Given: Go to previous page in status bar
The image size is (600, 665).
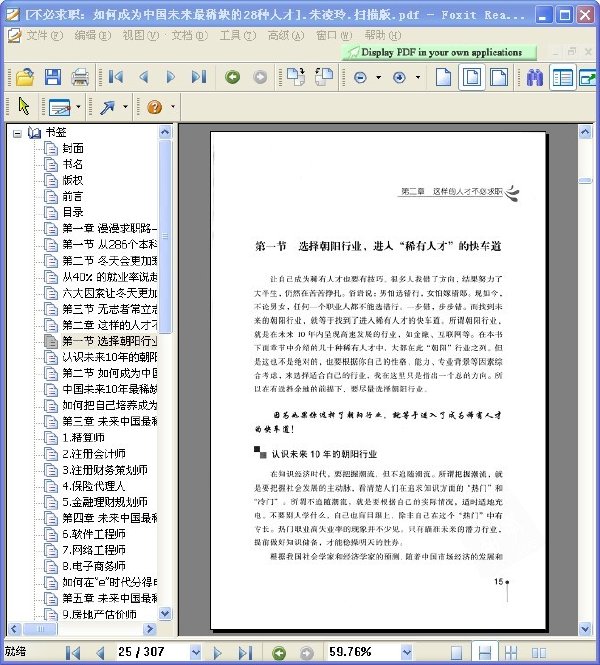Looking at the screenshot, I should pyautogui.click(x=100, y=653).
